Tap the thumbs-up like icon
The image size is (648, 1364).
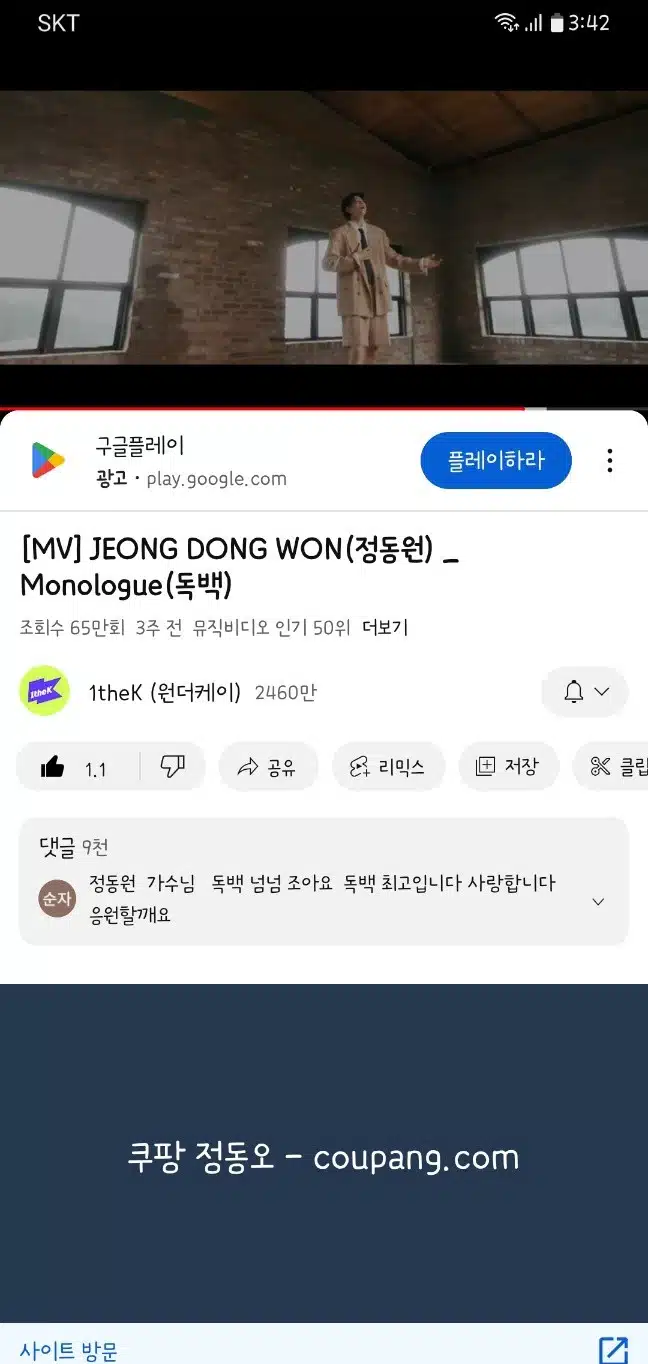(x=53, y=767)
